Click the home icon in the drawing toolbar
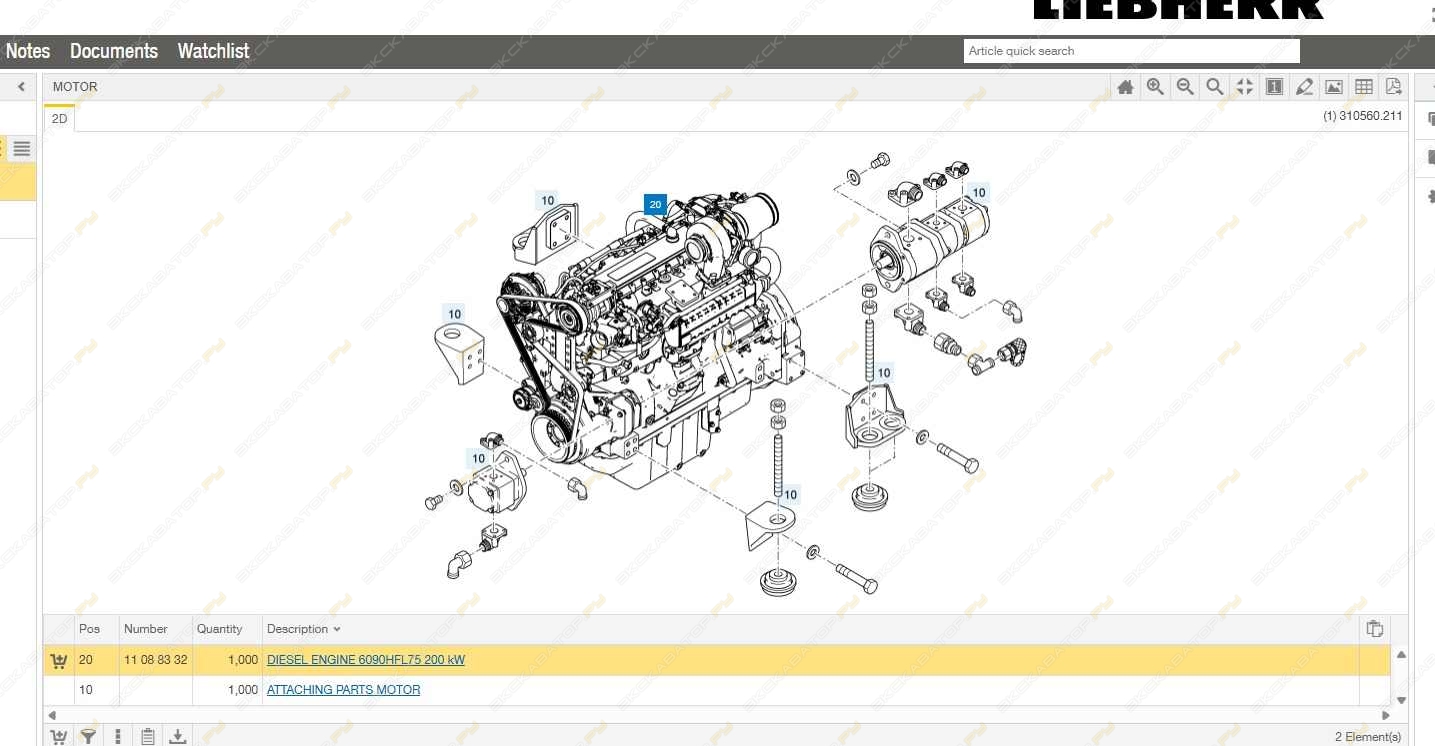1435x746 pixels. (1125, 87)
